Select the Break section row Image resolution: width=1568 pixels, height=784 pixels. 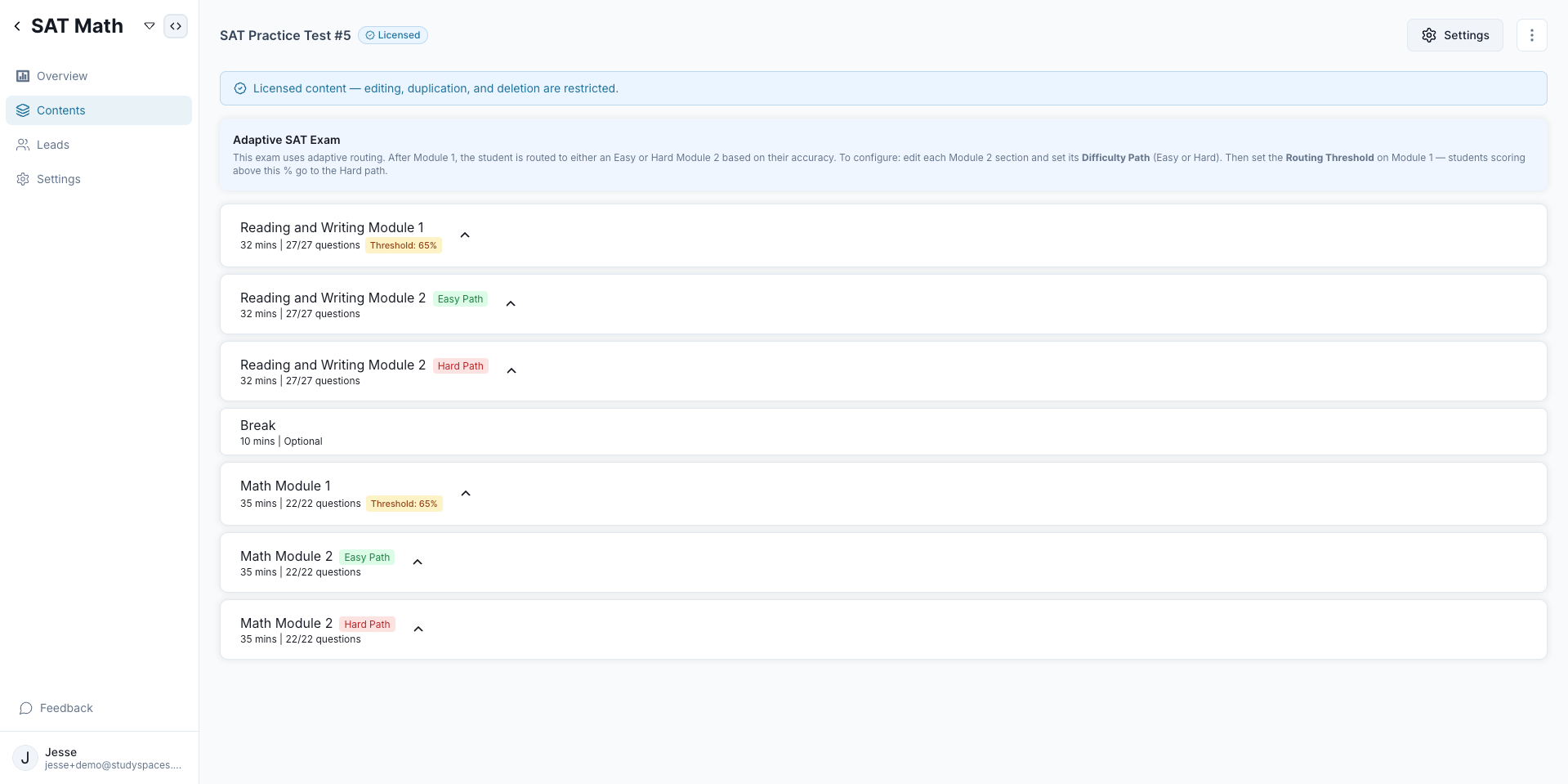tap(883, 432)
